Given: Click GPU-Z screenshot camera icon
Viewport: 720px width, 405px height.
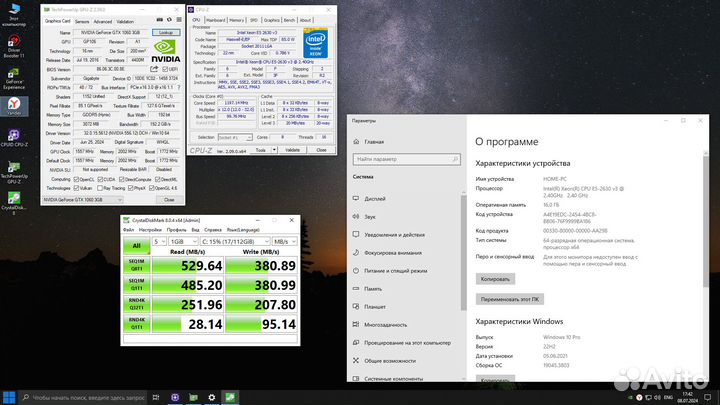Looking at the screenshot, I should [x=159, y=20].
